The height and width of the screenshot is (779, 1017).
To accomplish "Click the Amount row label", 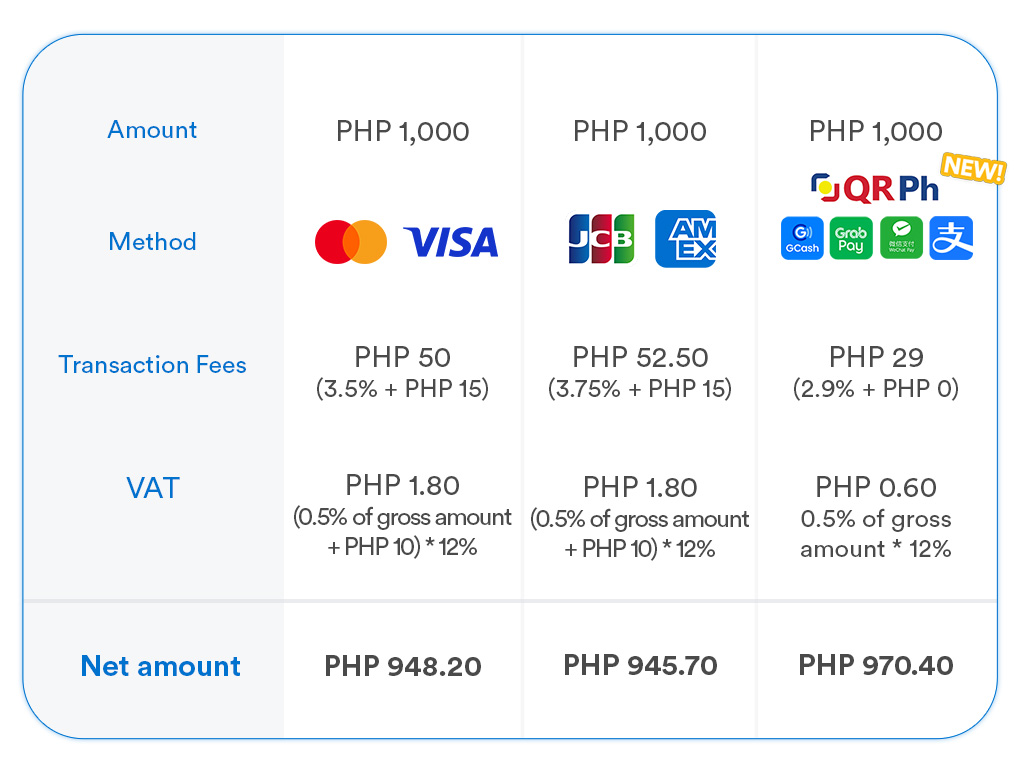I will click(152, 130).
